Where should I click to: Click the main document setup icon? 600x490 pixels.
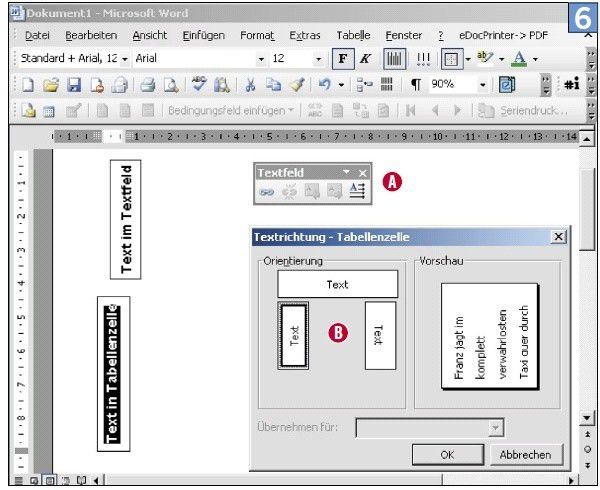(x=29, y=111)
